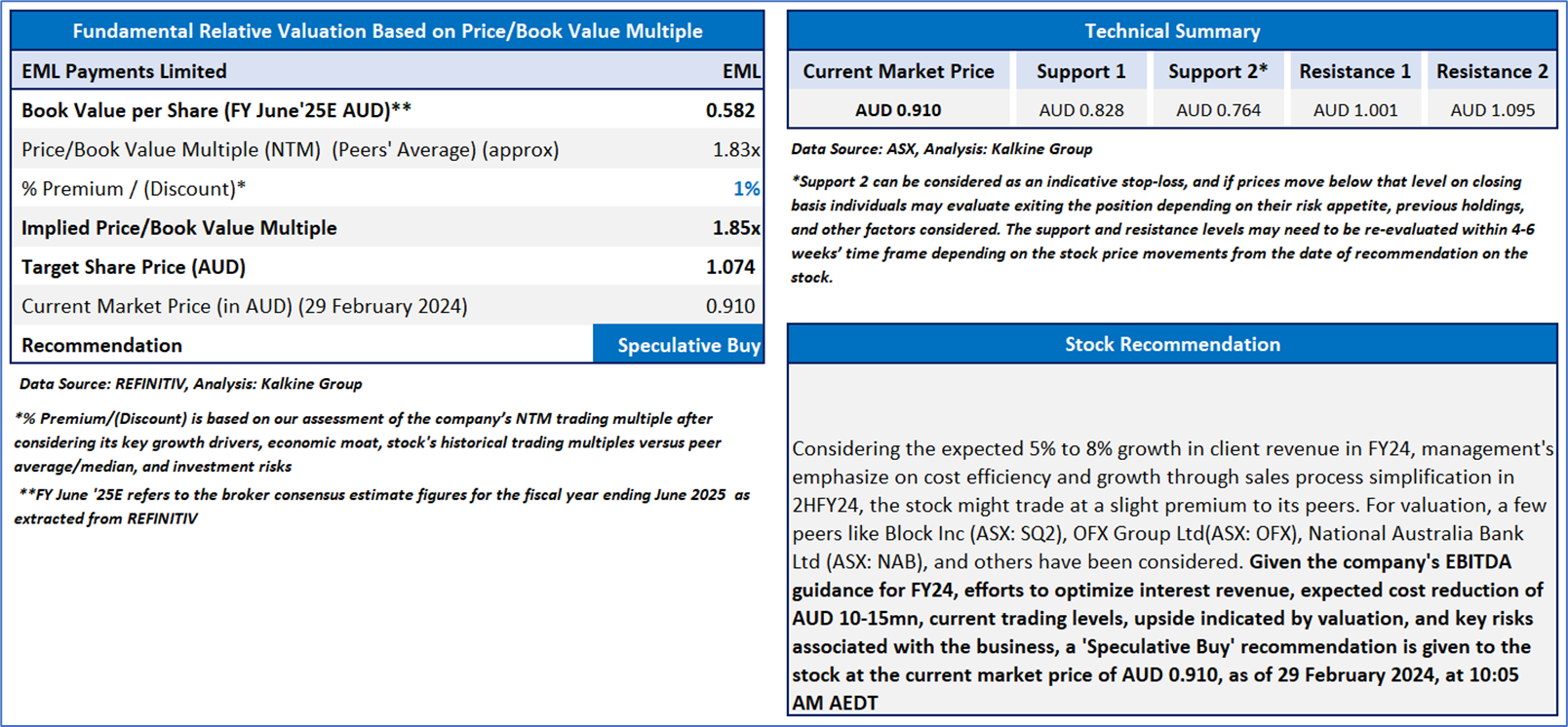
Task: Click the ASX data source note
Action: 941,149
